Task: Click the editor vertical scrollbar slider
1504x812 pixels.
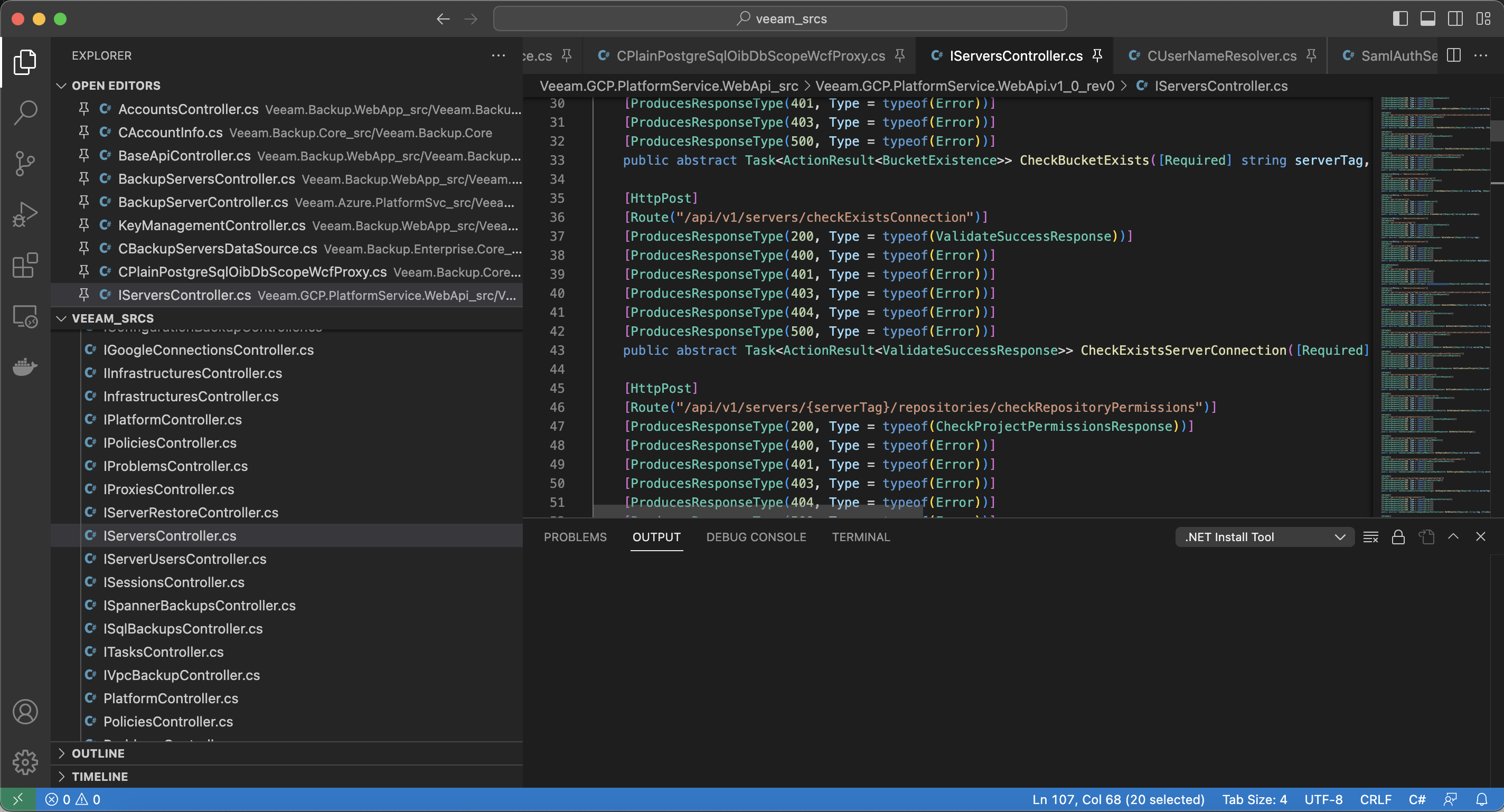Action: (x=1497, y=130)
